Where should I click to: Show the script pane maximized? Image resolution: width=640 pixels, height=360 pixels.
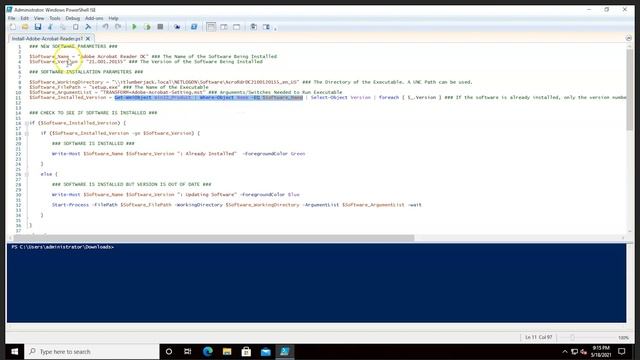click(236, 27)
